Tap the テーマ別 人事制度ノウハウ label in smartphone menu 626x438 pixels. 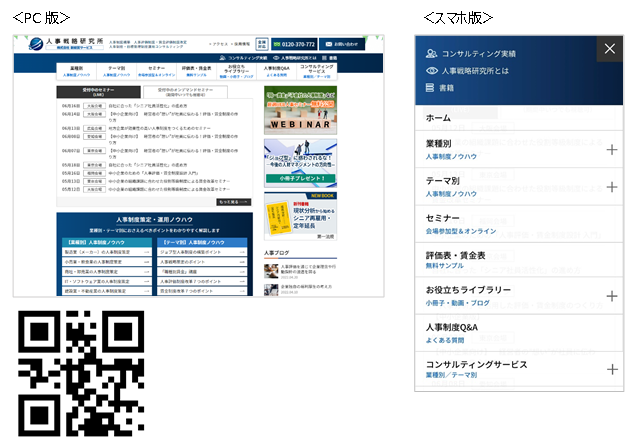(451, 186)
